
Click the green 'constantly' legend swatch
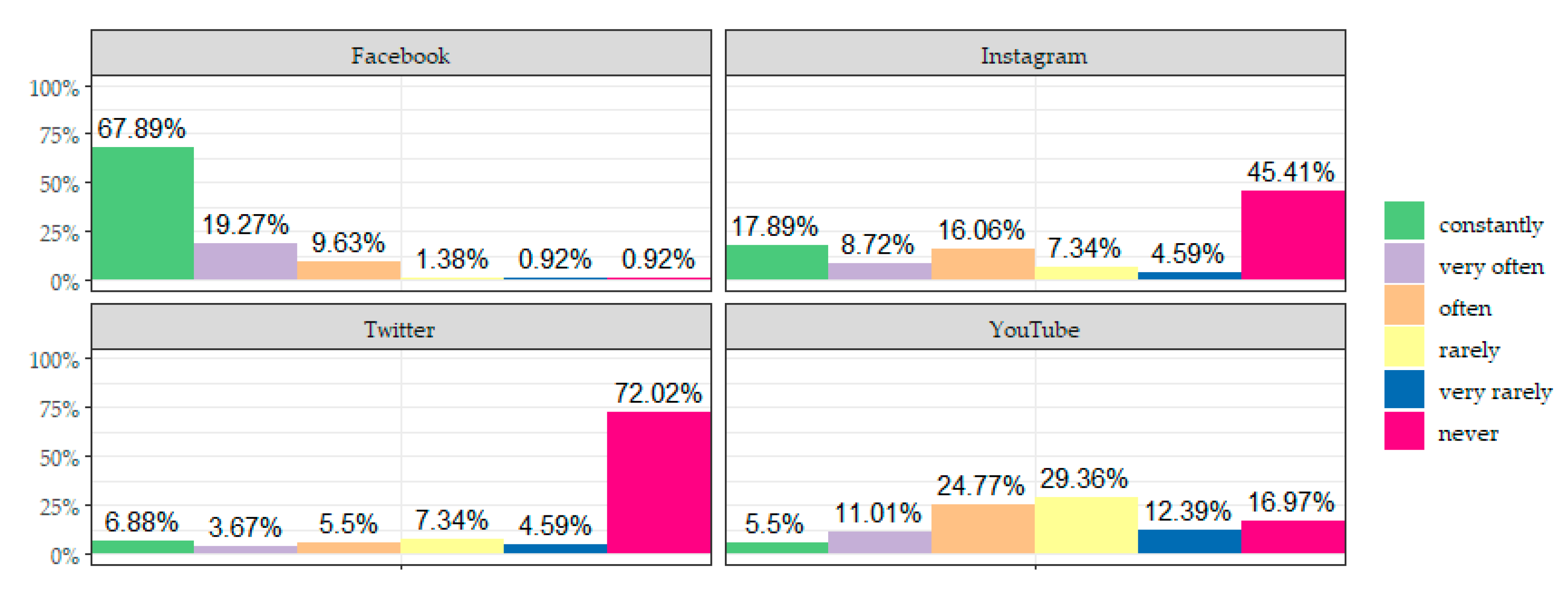point(1404,221)
